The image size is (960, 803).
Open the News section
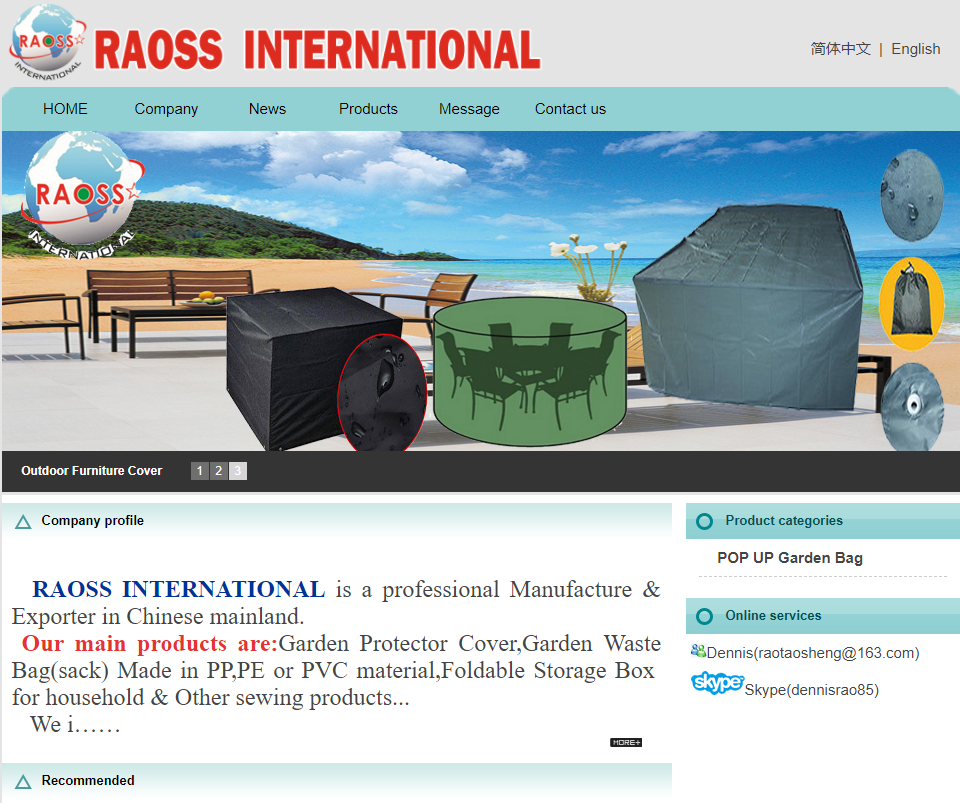(267, 109)
